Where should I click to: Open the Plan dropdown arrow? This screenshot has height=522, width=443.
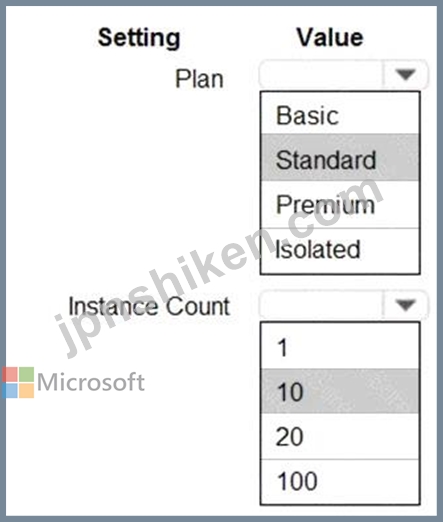click(405, 74)
